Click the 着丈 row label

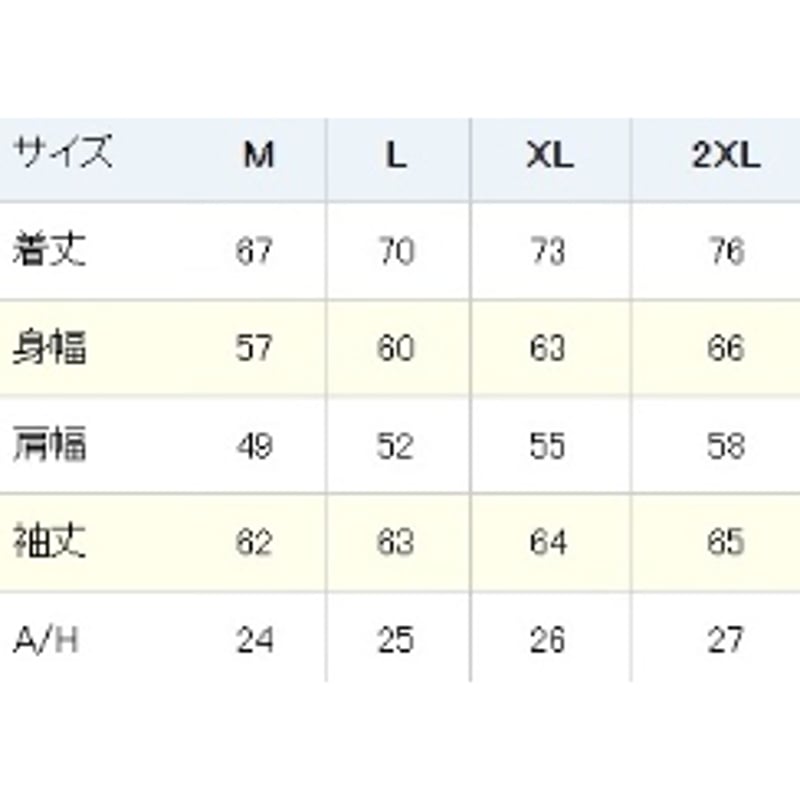[x=49, y=250]
